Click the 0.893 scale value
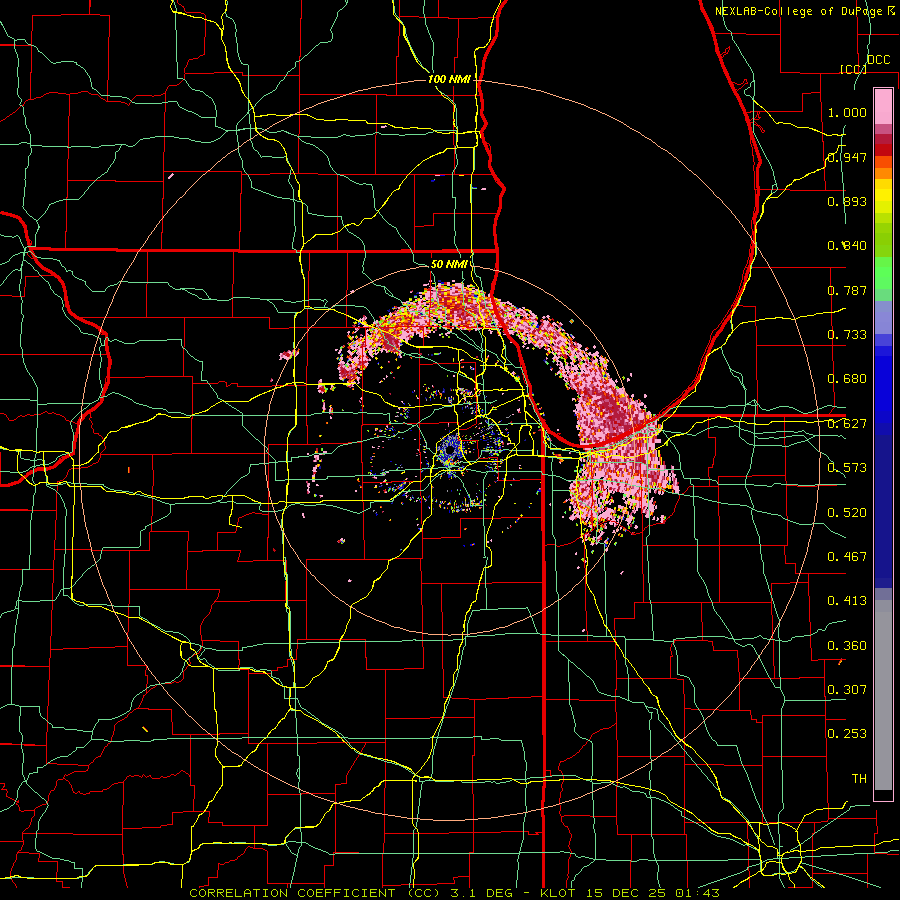Viewport: 900px width, 900px height. pos(847,201)
